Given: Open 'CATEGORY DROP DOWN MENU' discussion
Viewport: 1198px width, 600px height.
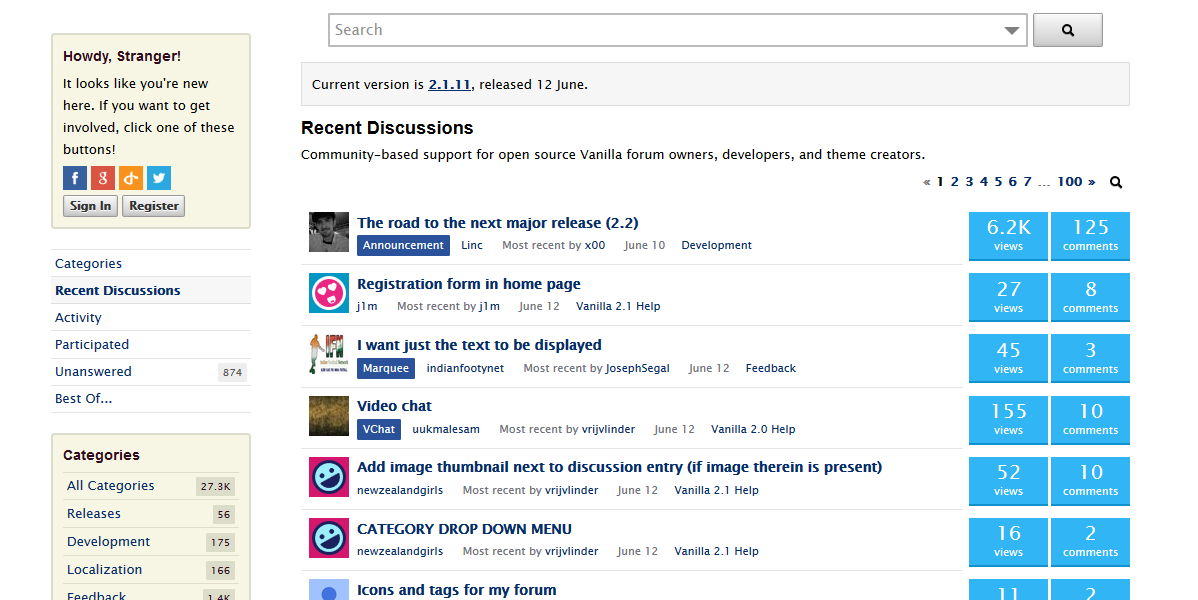Looking at the screenshot, I should pos(464,529).
